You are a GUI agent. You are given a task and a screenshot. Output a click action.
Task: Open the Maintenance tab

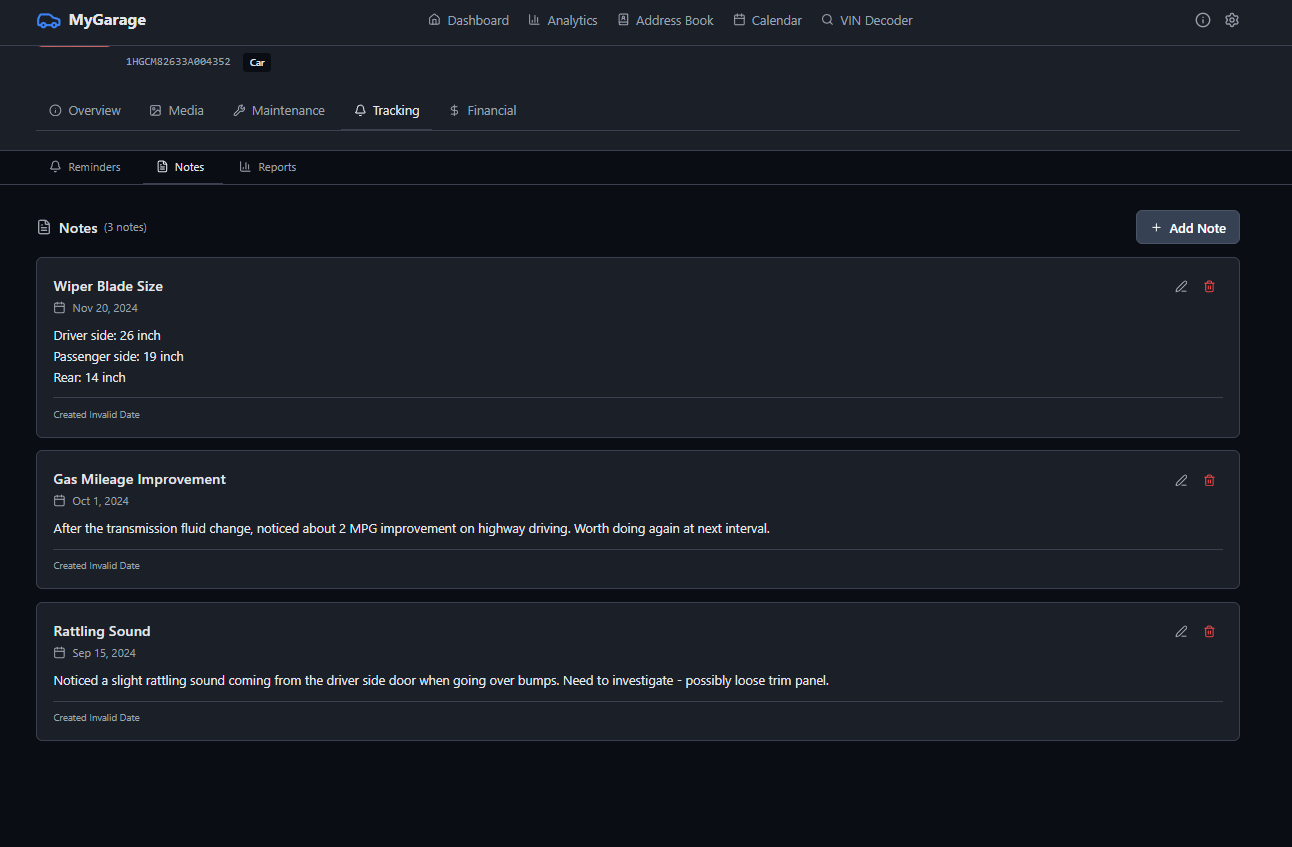coord(279,111)
